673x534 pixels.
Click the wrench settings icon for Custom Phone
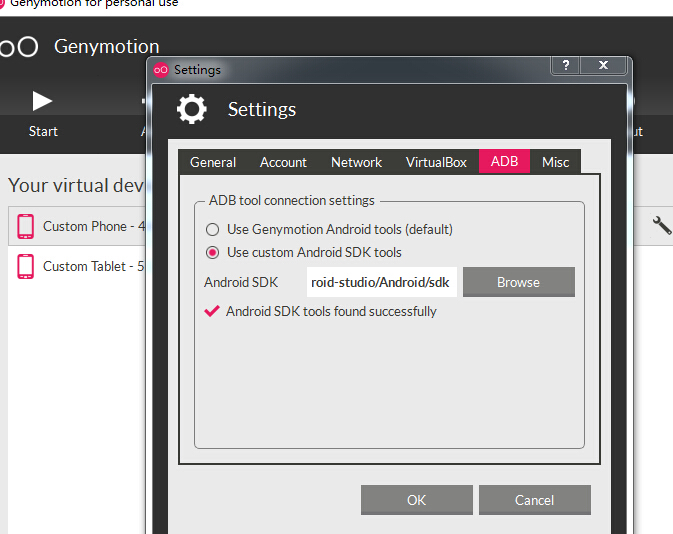(662, 226)
